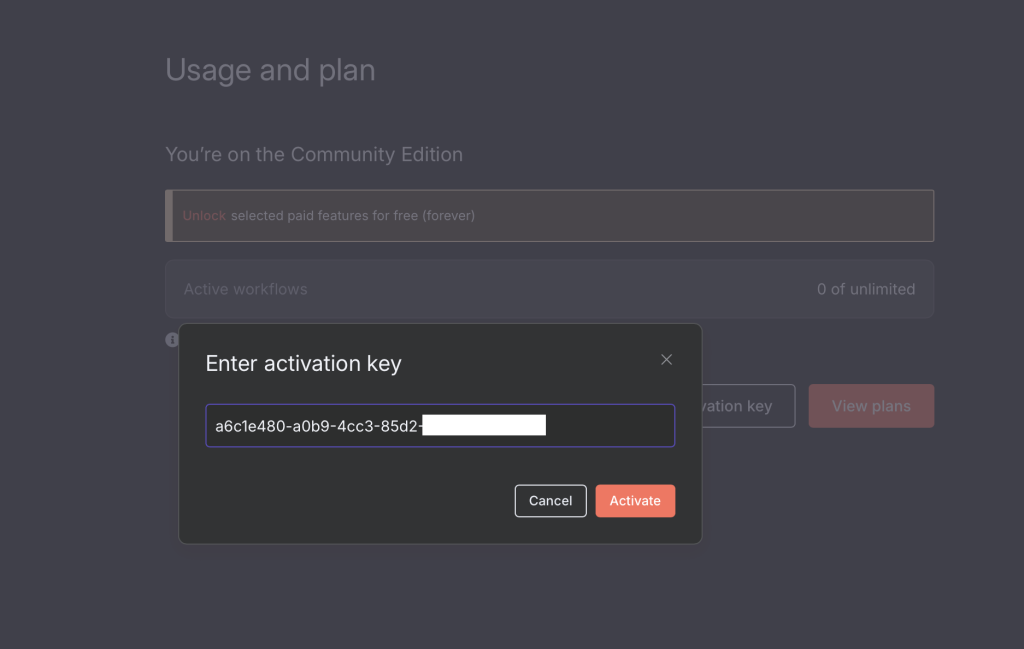Follow the Unlock link in the banner
1024x649 pixels.
pyautogui.click(x=204, y=215)
